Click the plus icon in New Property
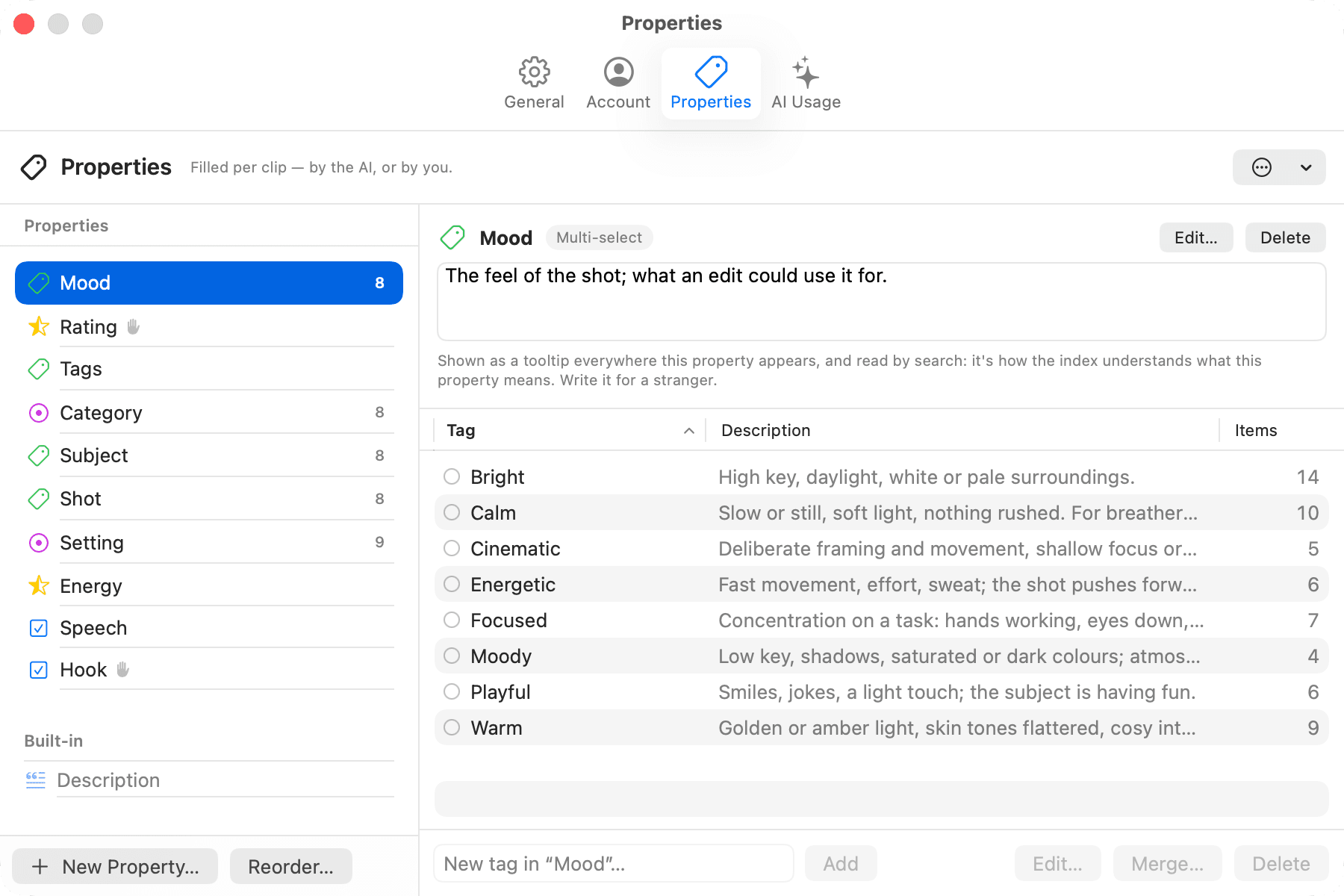Image resolution: width=1344 pixels, height=896 pixels. pos(40,866)
